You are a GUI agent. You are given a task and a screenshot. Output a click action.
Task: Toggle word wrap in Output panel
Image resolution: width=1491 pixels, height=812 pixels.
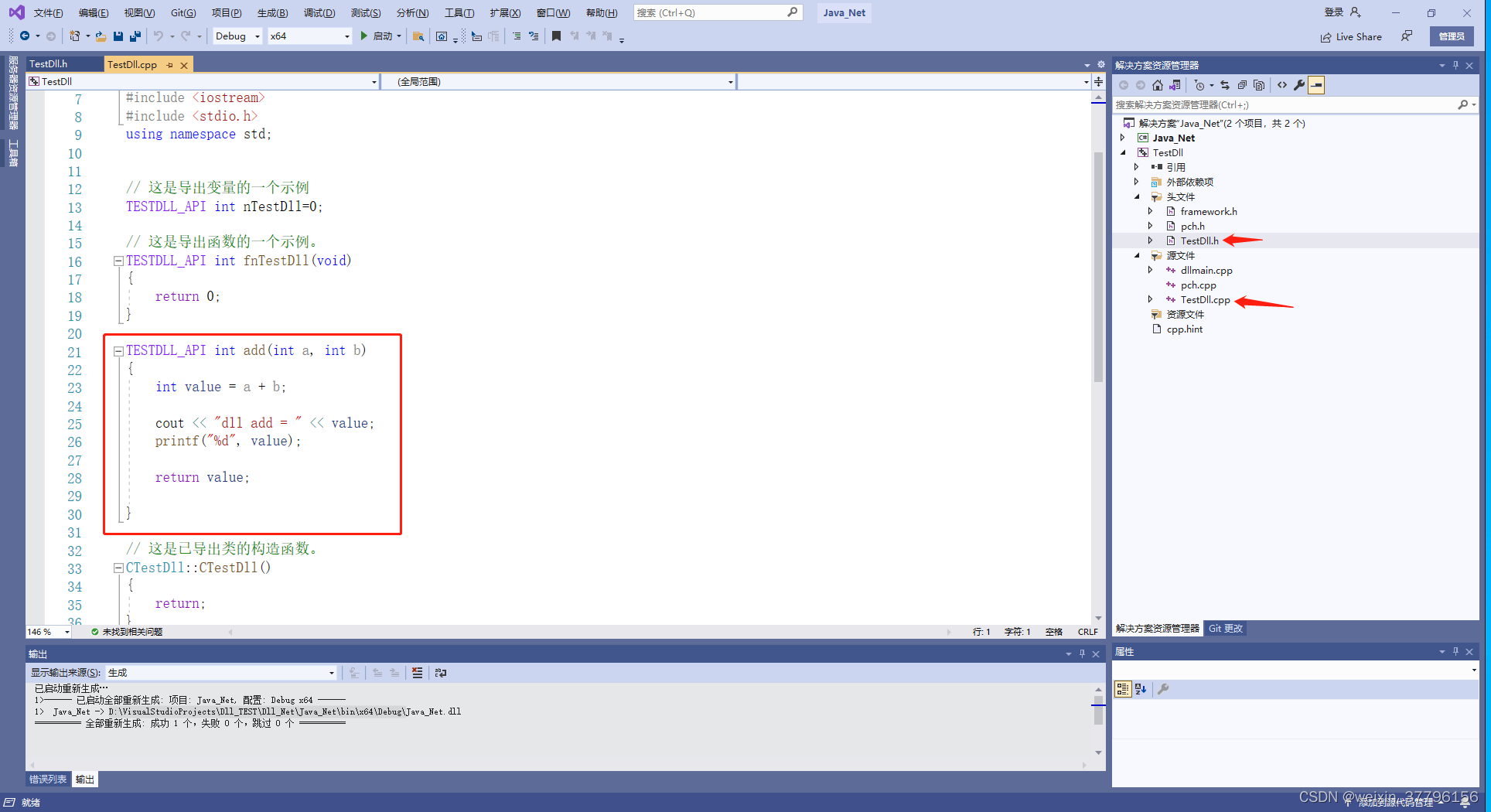[x=441, y=673]
